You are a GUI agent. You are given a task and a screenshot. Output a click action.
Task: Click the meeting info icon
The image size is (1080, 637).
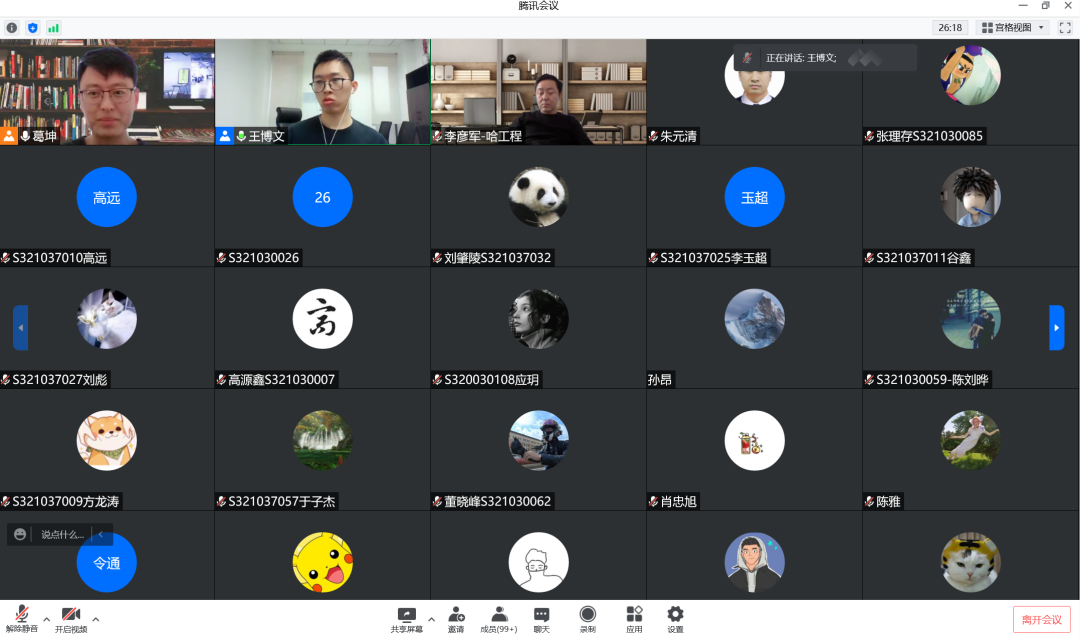tap(12, 28)
